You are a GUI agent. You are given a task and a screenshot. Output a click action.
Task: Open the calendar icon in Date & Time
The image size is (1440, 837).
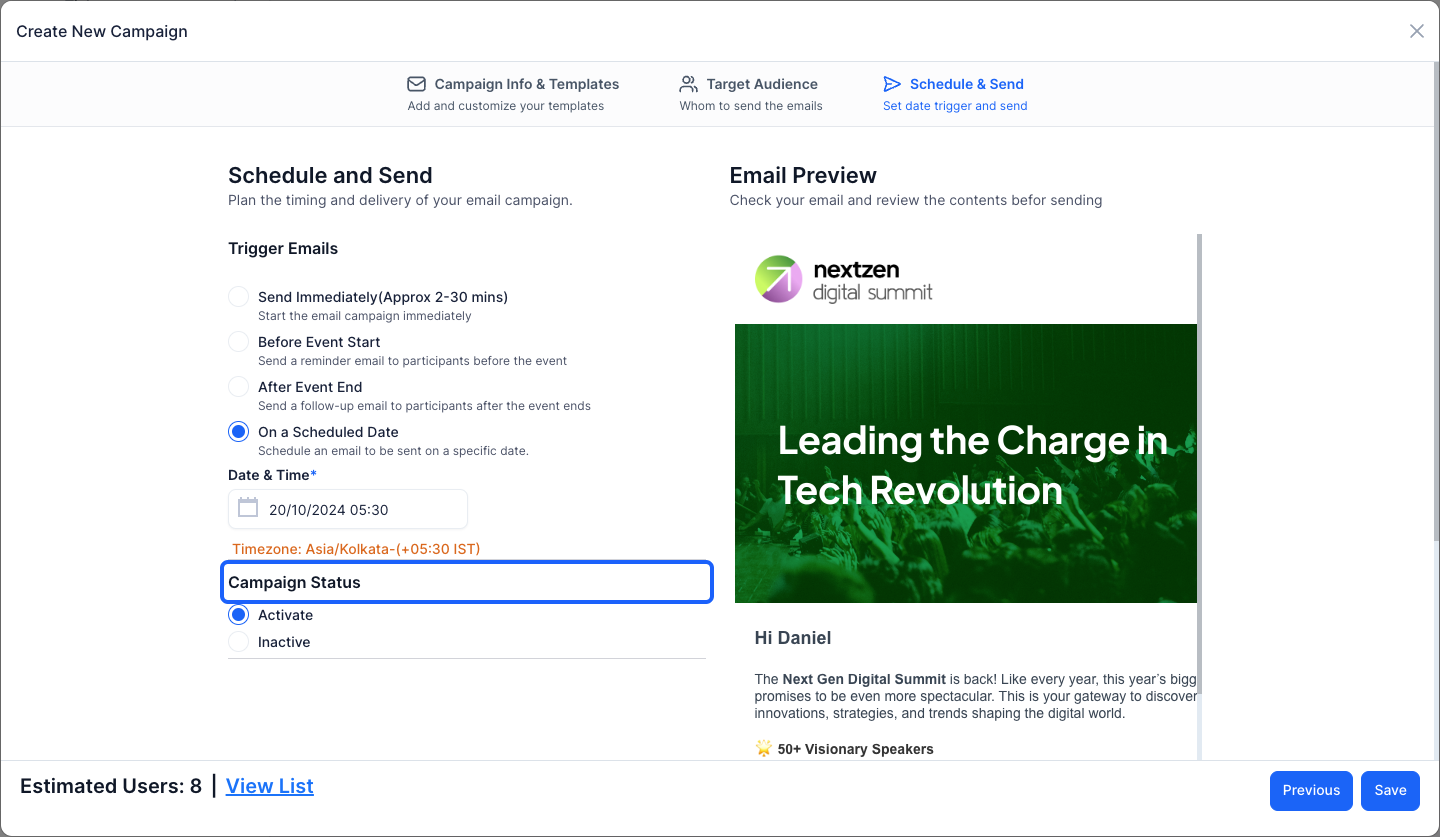click(x=248, y=508)
